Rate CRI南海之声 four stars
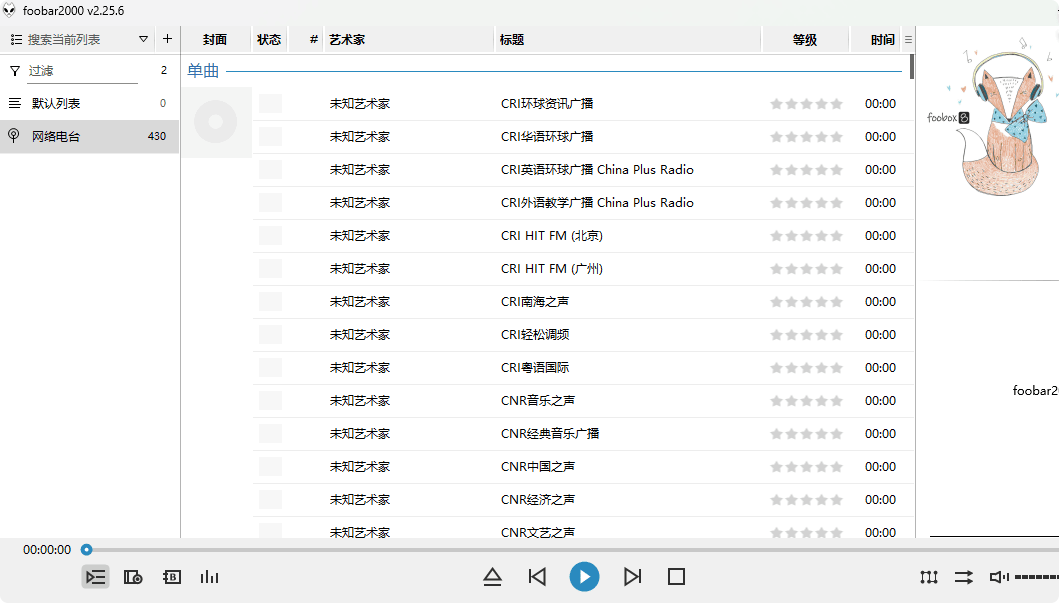Image resolution: width=1059 pixels, height=603 pixels. [x=822, y=302]
